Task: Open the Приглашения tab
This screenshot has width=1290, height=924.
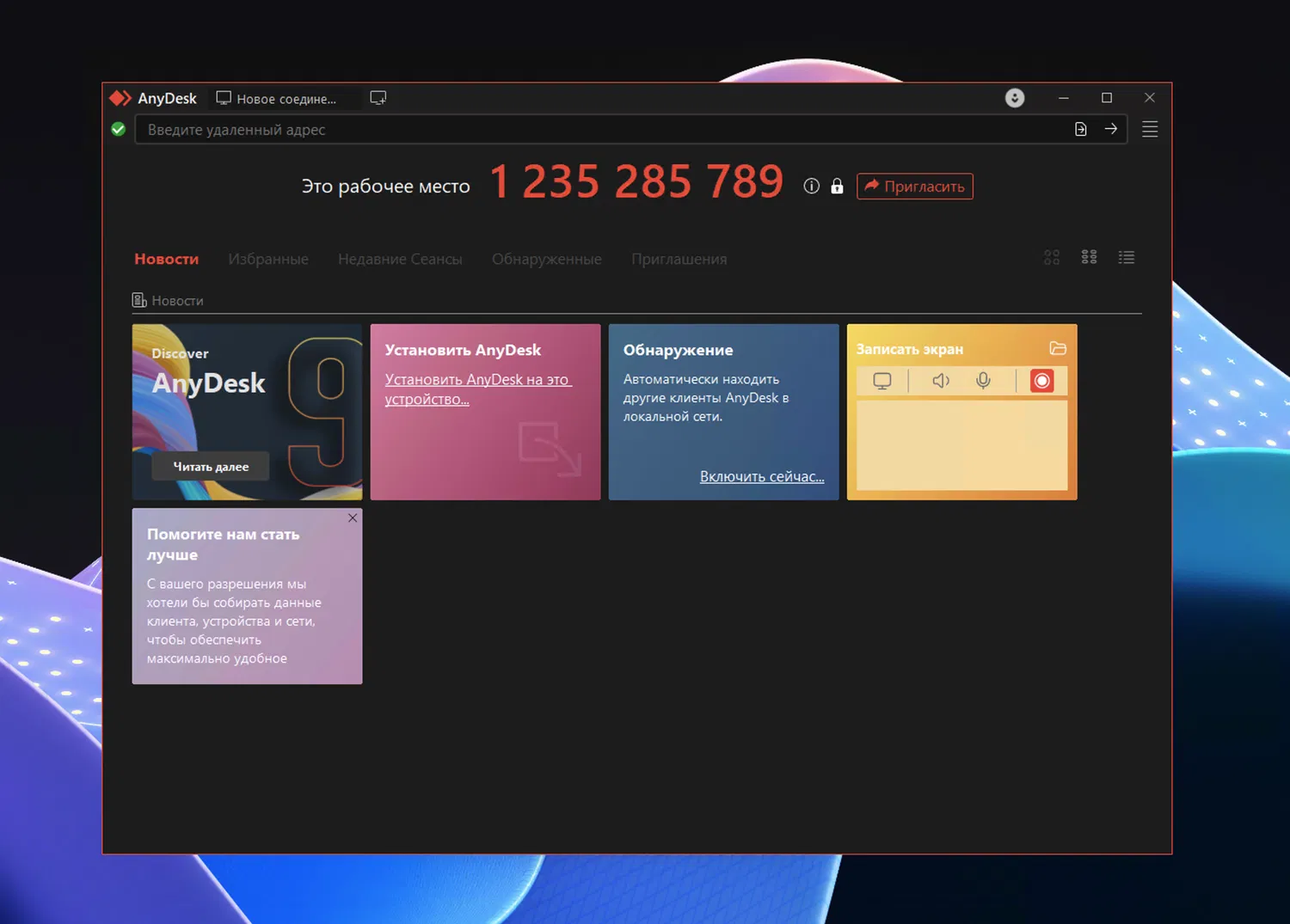Action: (x=679, y=259)
